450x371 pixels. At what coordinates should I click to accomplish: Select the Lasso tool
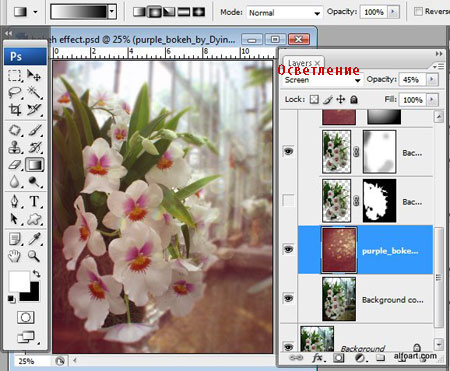click(x=15, y=92)
